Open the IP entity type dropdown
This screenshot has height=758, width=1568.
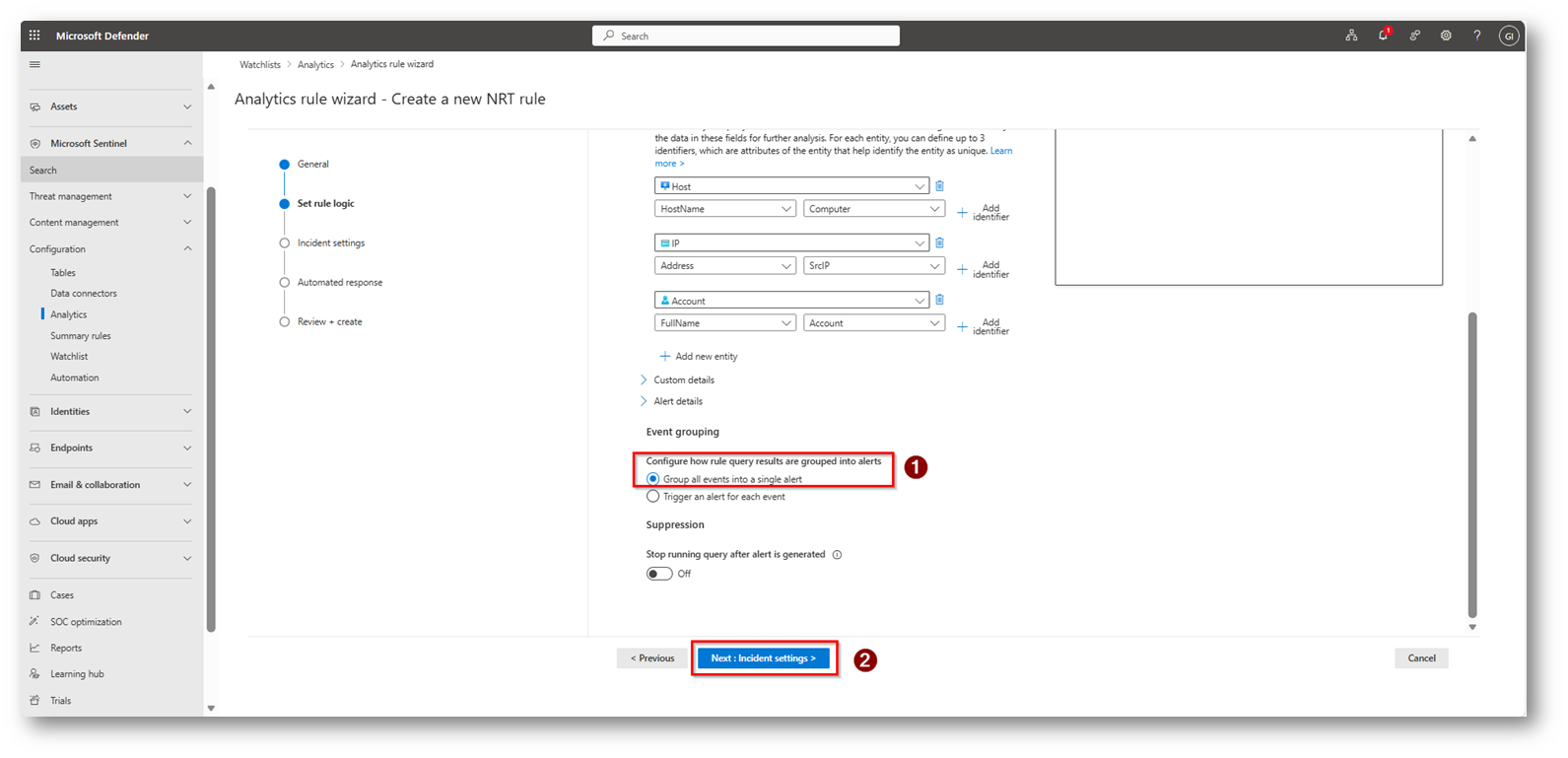[791, 242]
